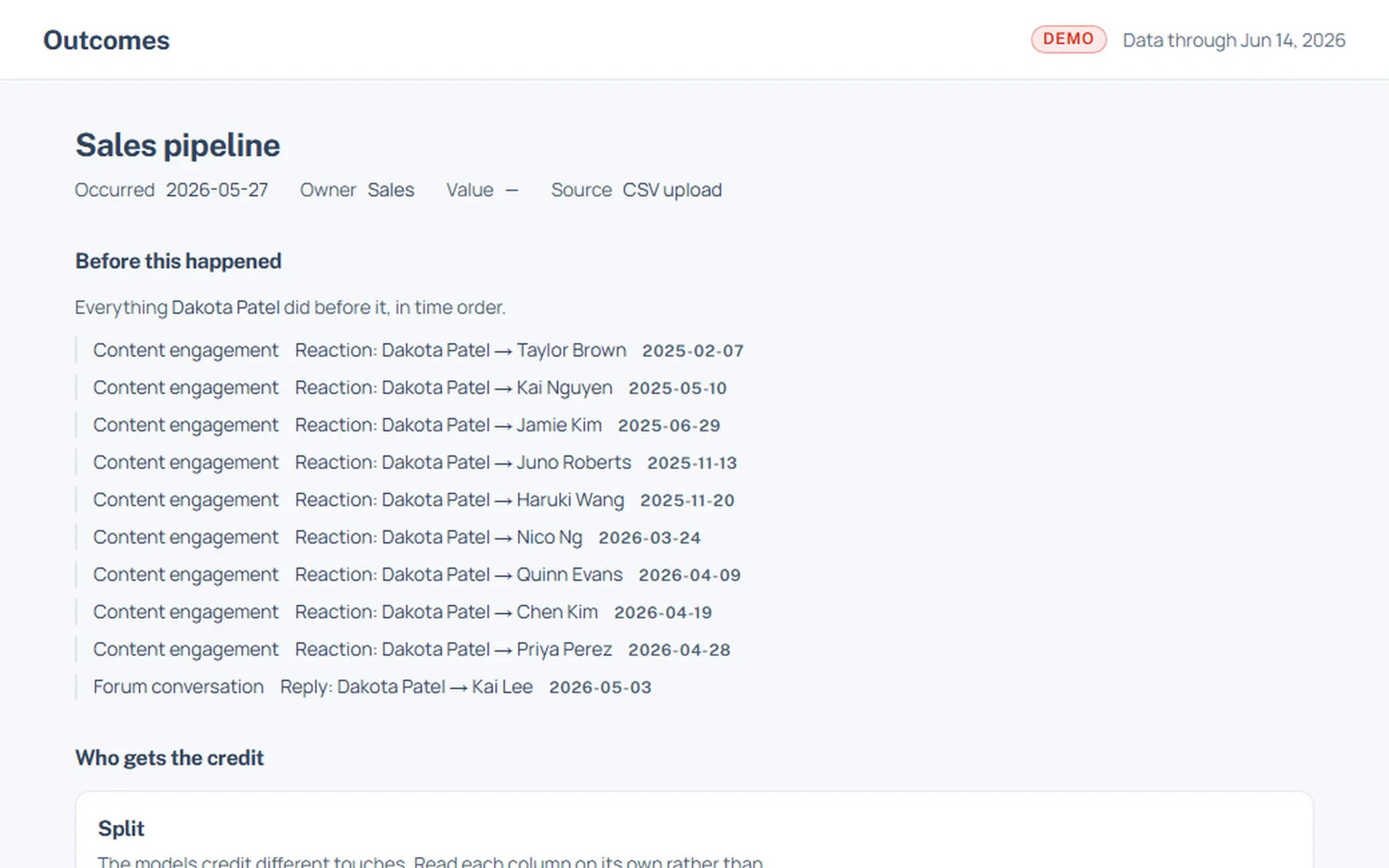Select occurred date 2026-05-27

click(217, 190)
